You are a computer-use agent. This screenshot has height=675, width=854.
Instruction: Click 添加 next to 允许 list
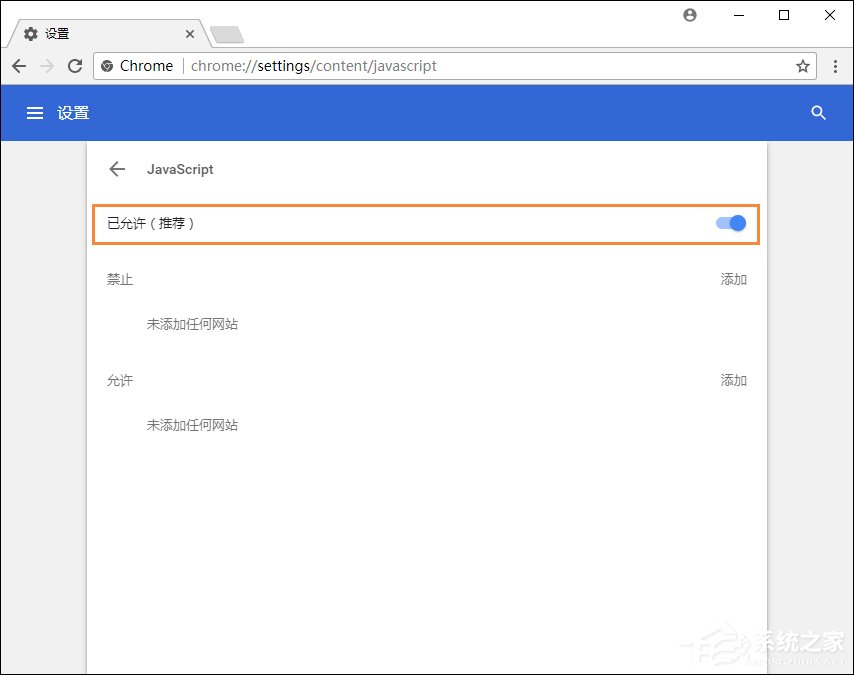[x=733, y=380]
